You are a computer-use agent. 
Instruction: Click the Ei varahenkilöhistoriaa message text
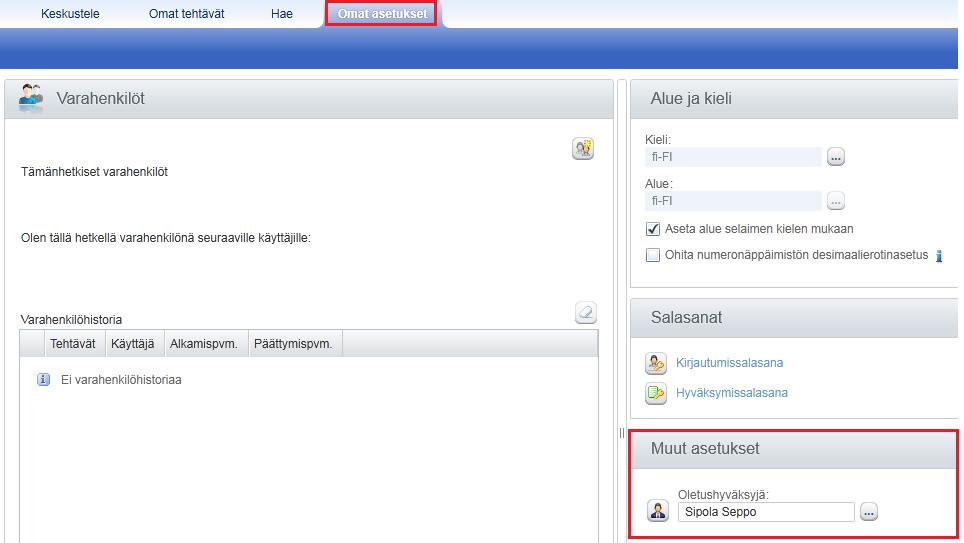click(121, 380)
